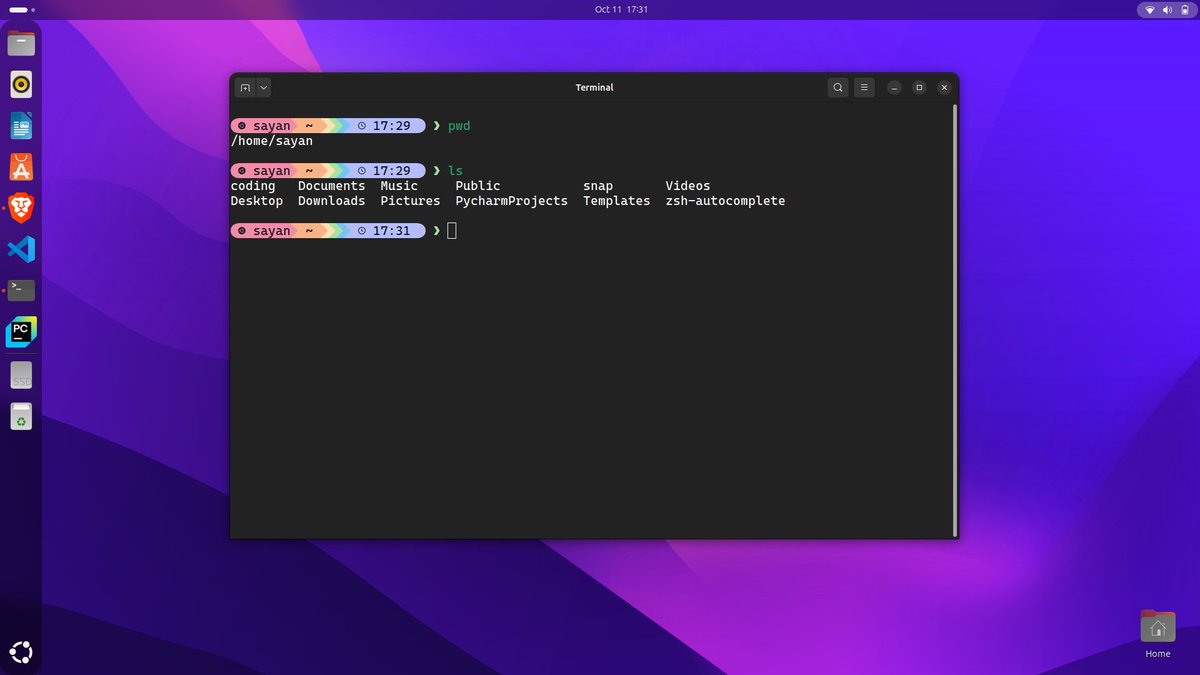This screenshot has height=675, width=1200.
Task: Click the zsh-autocomplete directory name
Action: pos(725,201)
